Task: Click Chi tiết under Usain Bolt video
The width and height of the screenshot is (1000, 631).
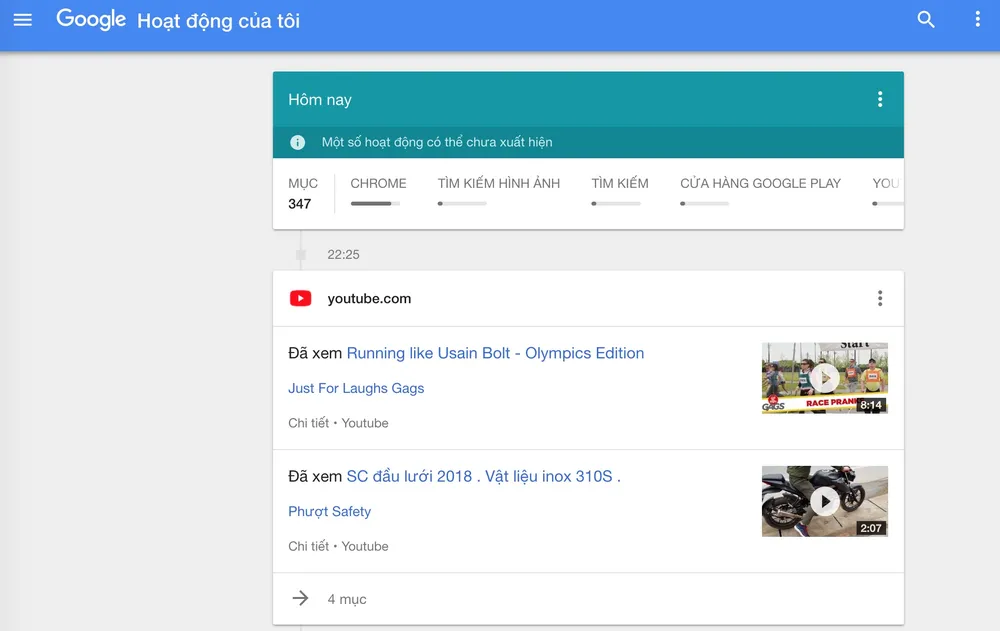Action: click(x=308, y=423)
